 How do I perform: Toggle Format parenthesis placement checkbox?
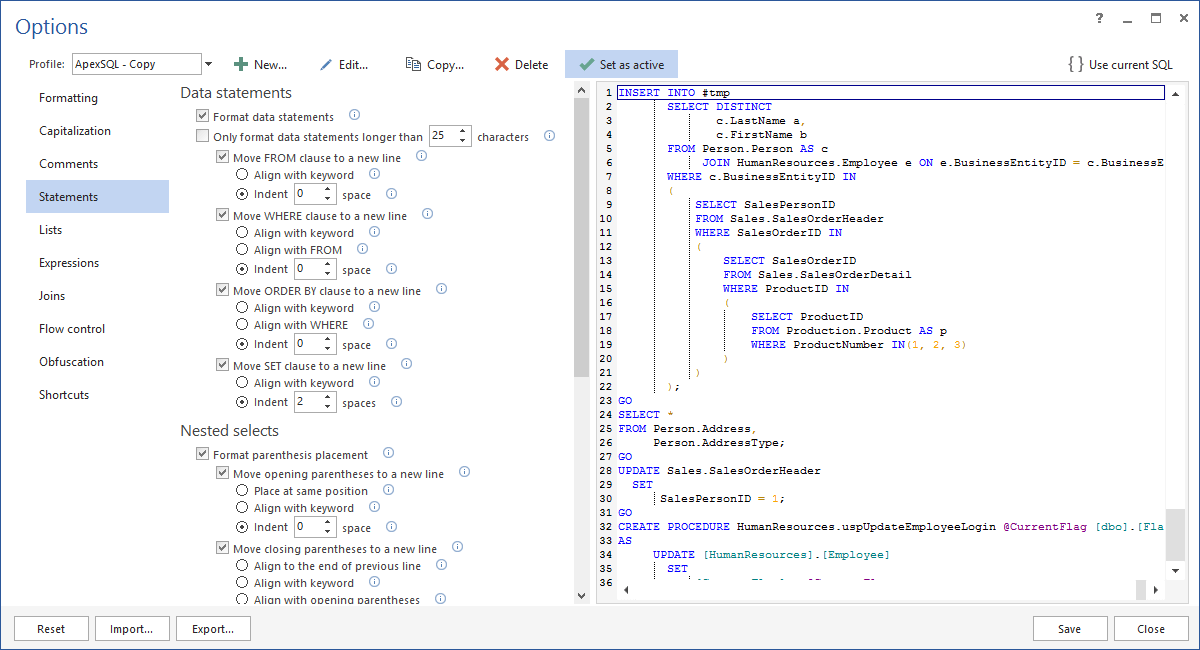(x=203, y=454)
